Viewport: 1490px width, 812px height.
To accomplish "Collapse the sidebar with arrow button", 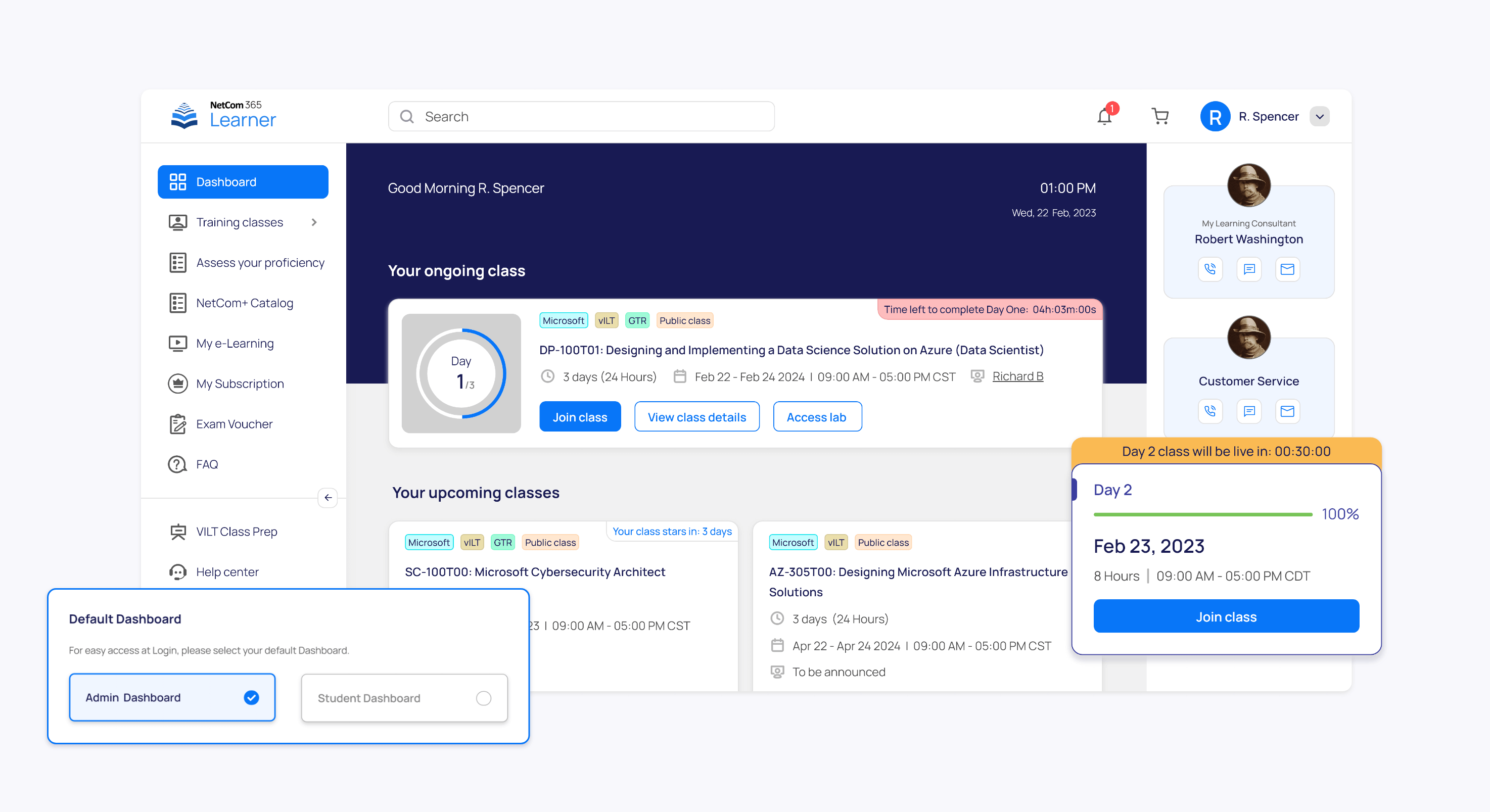I will click(x=328, y=497).
